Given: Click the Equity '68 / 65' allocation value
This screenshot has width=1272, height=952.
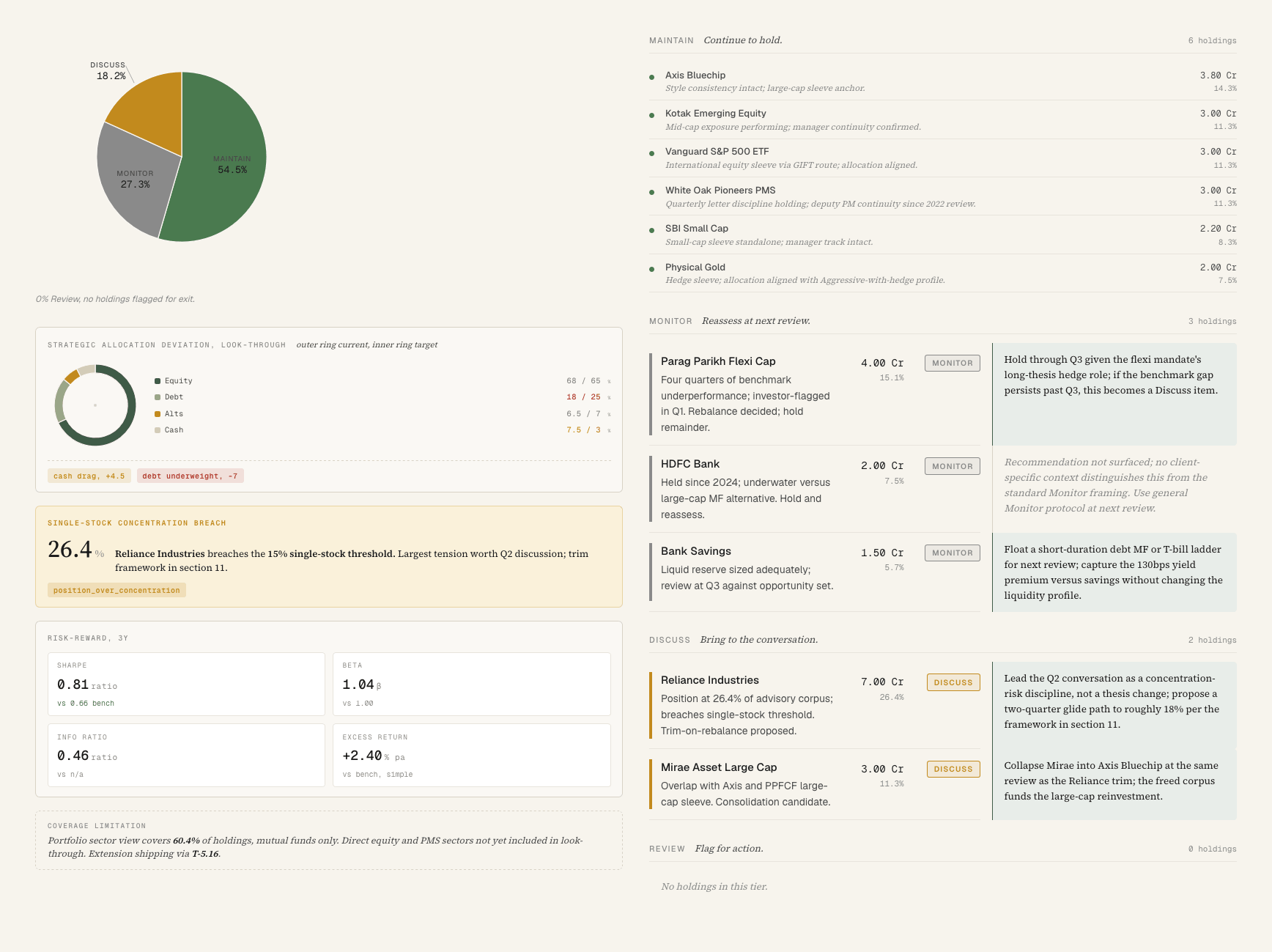Looking at the screenshot, I should [x=583, y=381].
